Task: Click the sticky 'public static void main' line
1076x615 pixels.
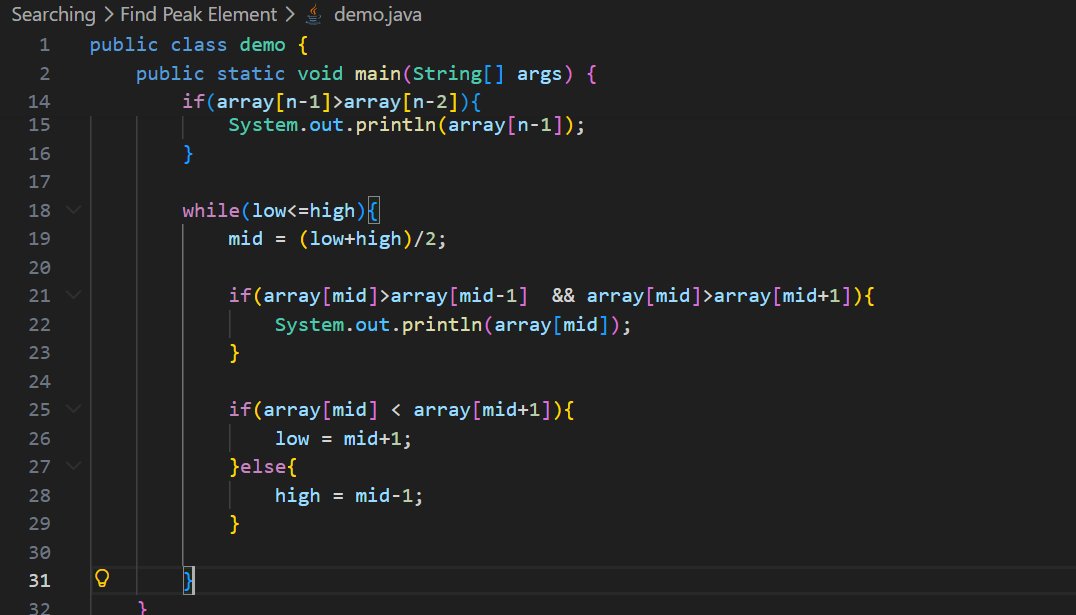Action: 366,73
